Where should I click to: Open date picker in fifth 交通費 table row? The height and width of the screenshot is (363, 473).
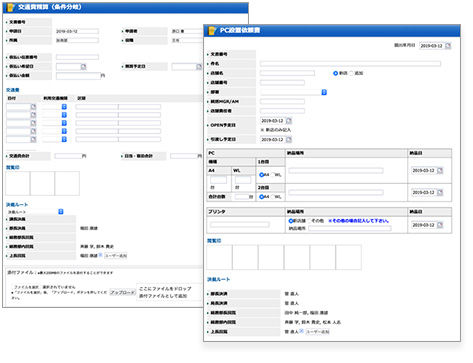click(x=33, y=139)
